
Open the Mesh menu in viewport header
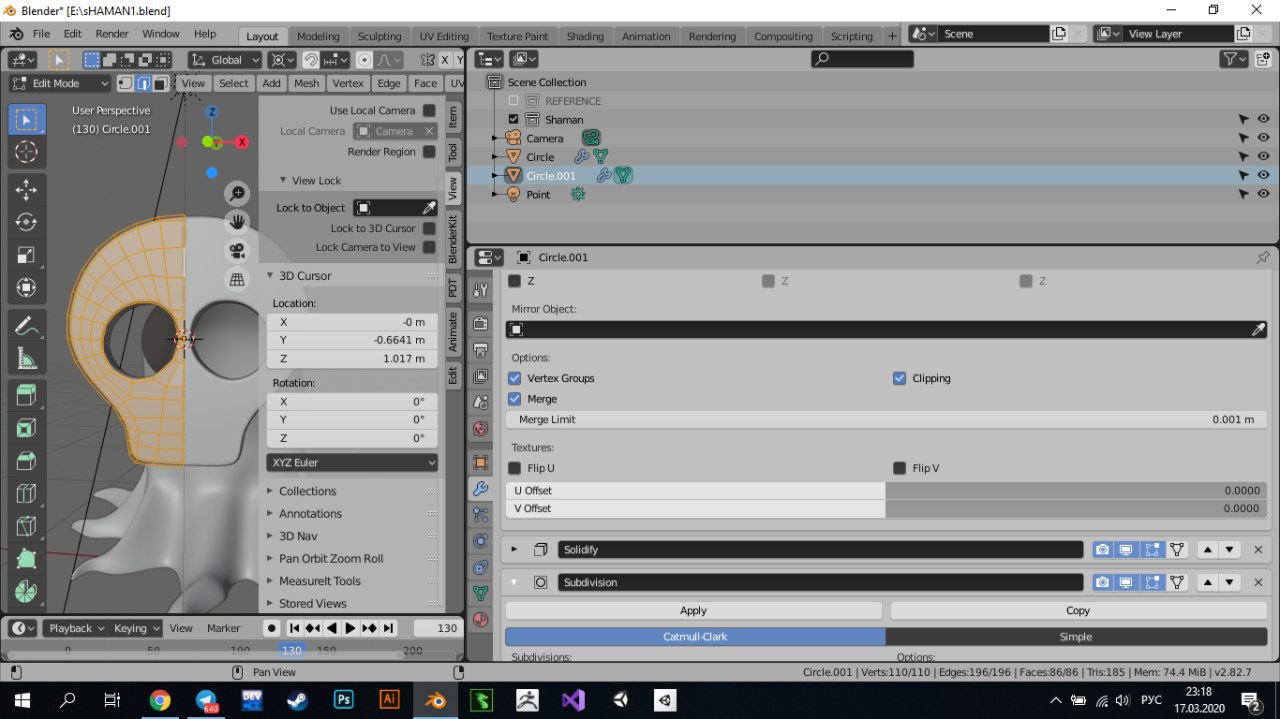click(307, 84)
